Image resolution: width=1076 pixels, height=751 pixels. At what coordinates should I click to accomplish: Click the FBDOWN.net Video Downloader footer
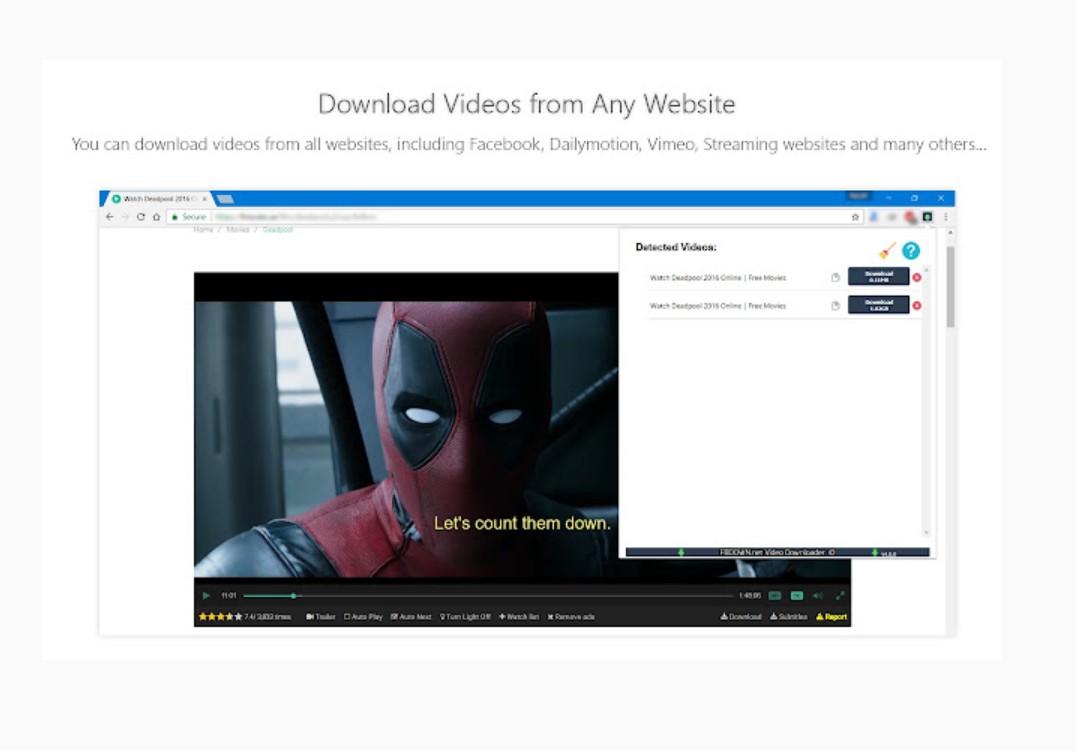click(x=777, y=552)
